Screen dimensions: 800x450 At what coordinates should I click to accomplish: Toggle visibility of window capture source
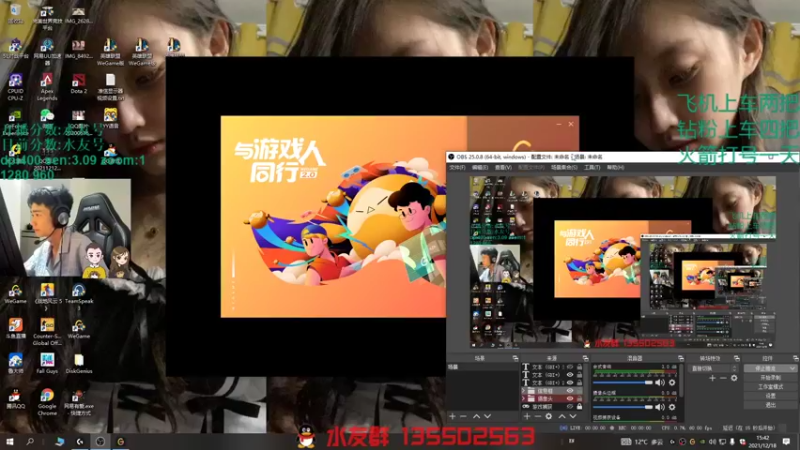coord(570,407)
